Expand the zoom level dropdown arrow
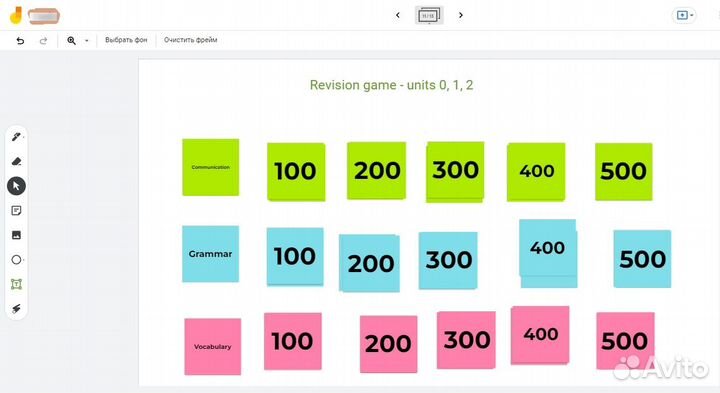720x393 pixels. pos(86,41)
